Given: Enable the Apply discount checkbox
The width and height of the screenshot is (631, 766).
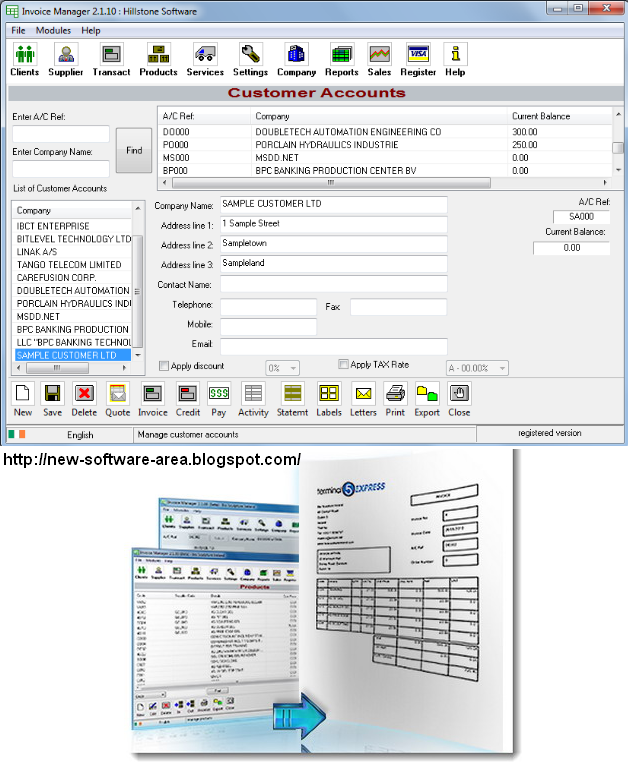Looking at the screenshot, I should coord(164,365).
